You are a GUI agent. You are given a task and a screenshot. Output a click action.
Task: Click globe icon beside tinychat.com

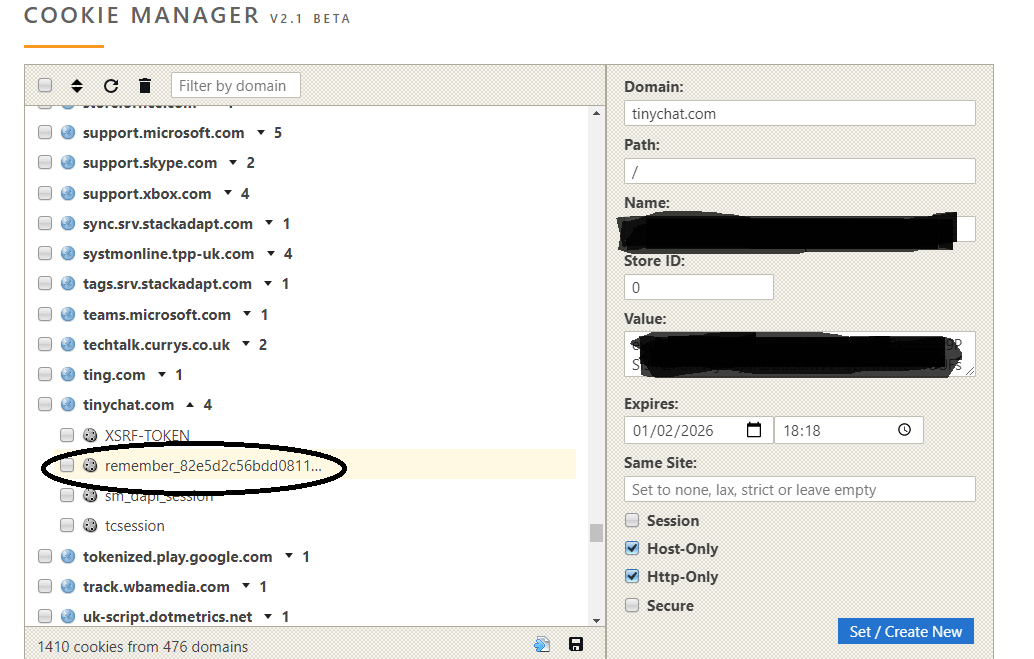[x=68, y=404]
